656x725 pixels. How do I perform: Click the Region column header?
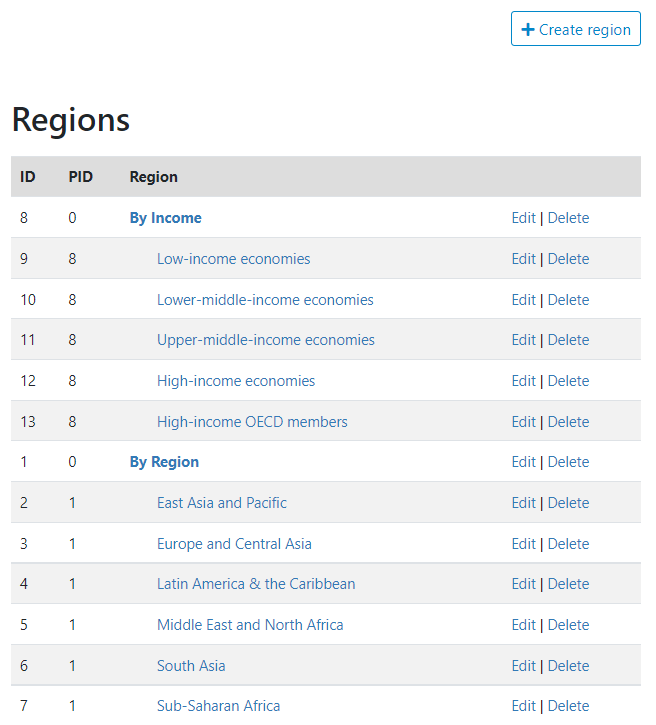[x=153, y=177]
